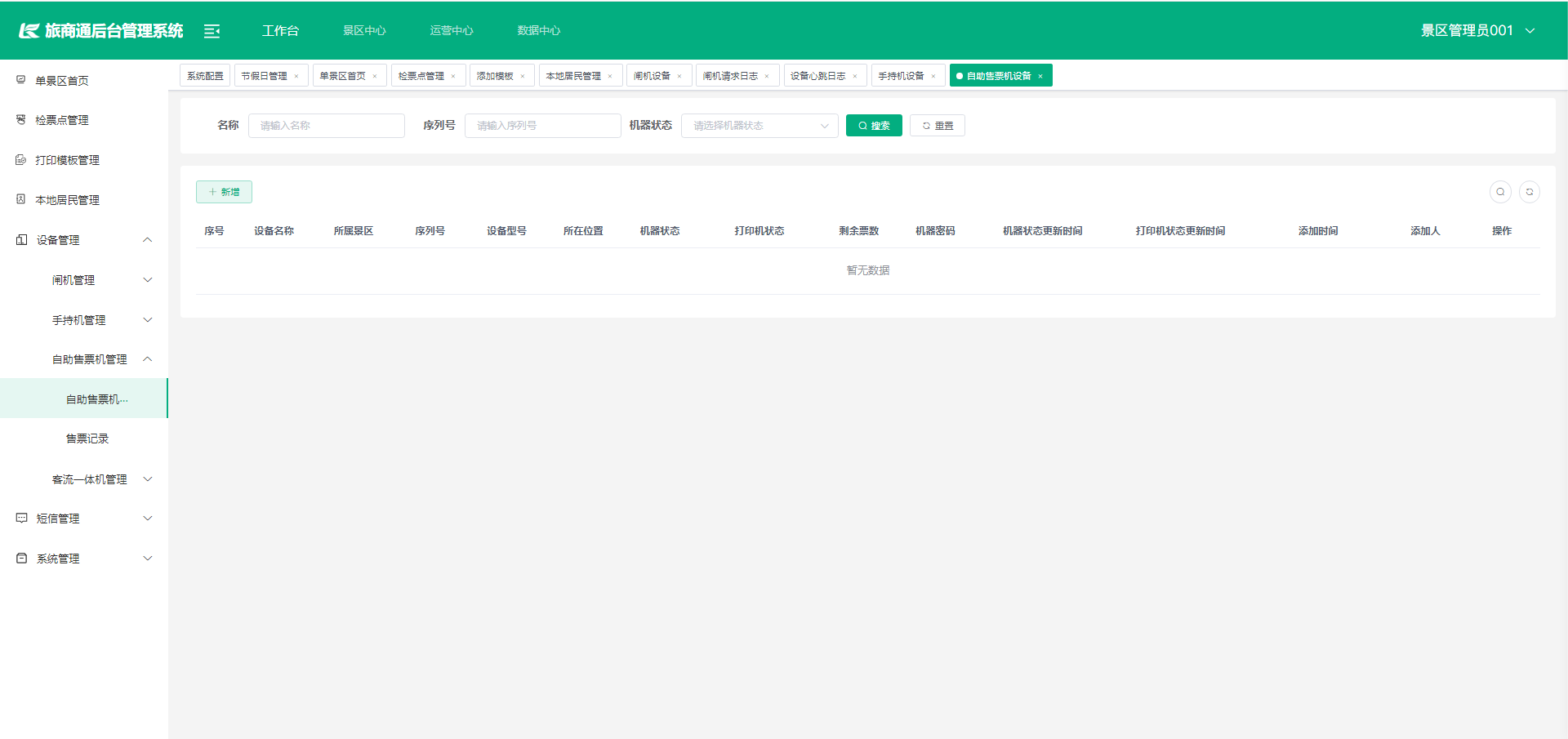1568x739 pixels.
Task: Focus the 序列号 input field
Action: click(x=543, y=126)
